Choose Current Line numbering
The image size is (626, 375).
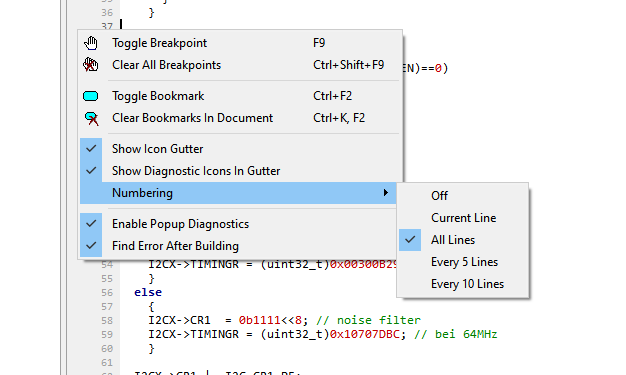463,218
